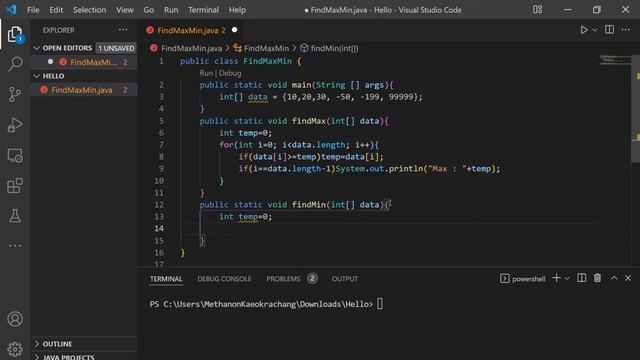Click the underlined data variable on line 3

pyautogui.click(x=258, y=97)
